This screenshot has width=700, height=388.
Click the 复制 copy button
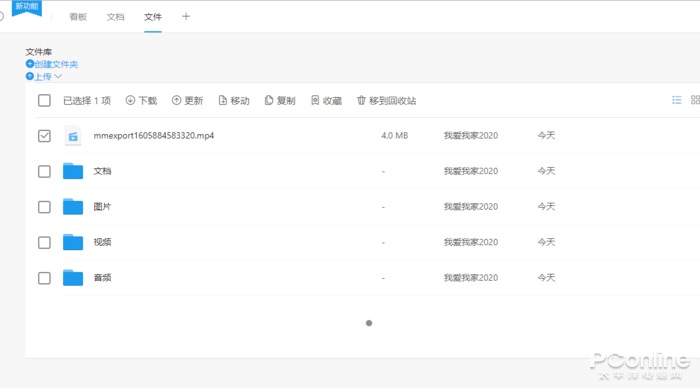[280, 100]
